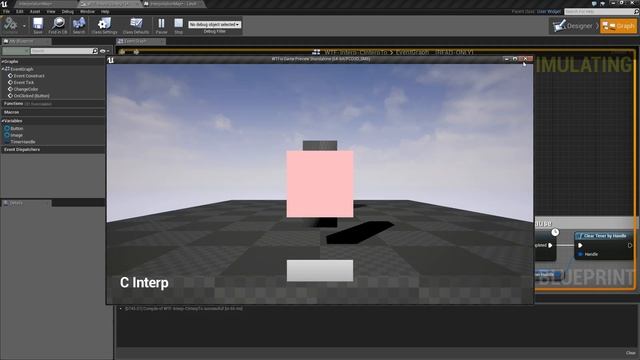The image size is (640, 360).
Task: Click graph navigate back arrow
Action: (122, 52)
